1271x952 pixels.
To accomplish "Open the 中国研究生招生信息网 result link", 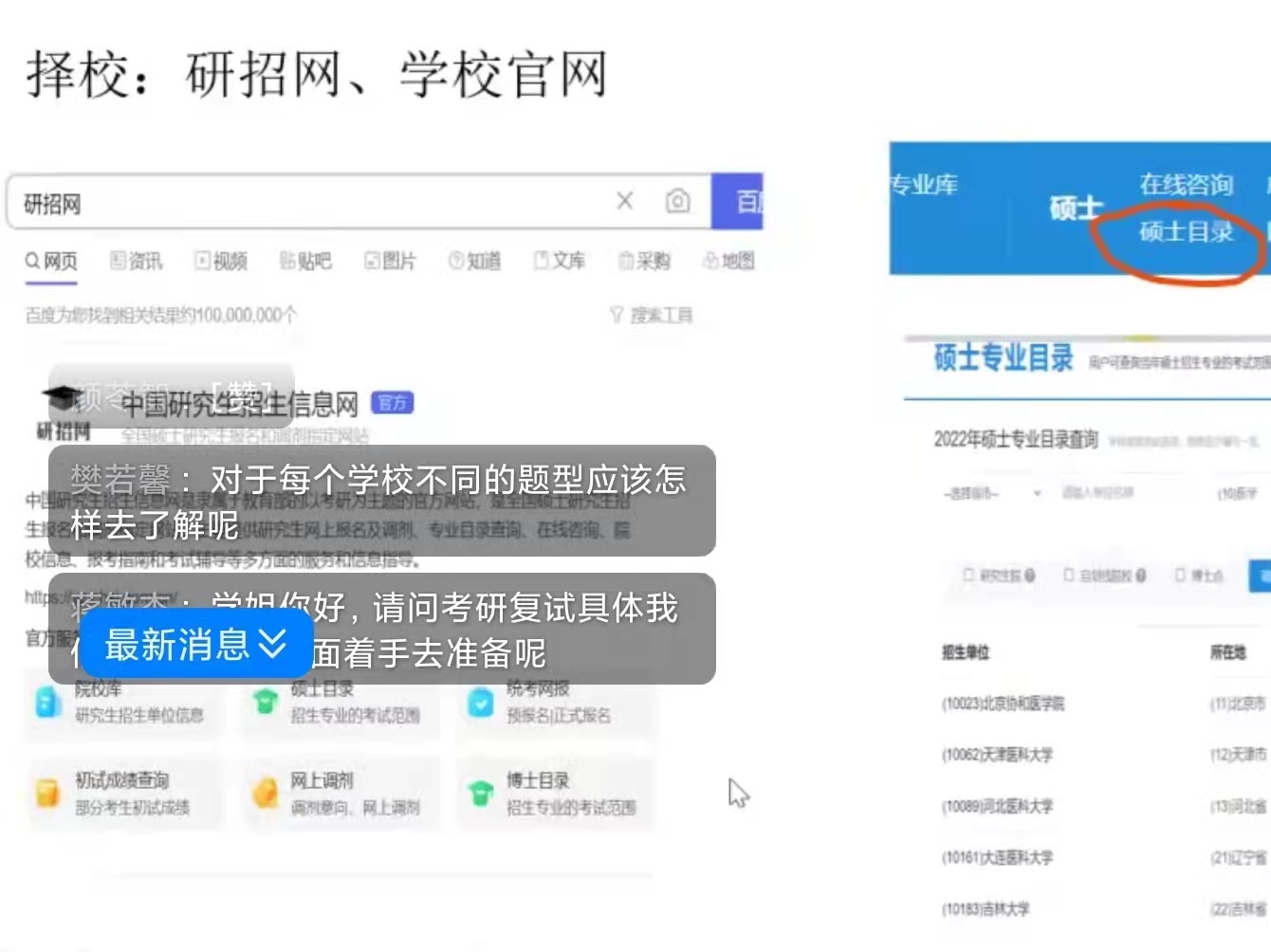I will (x=239, y=405).
